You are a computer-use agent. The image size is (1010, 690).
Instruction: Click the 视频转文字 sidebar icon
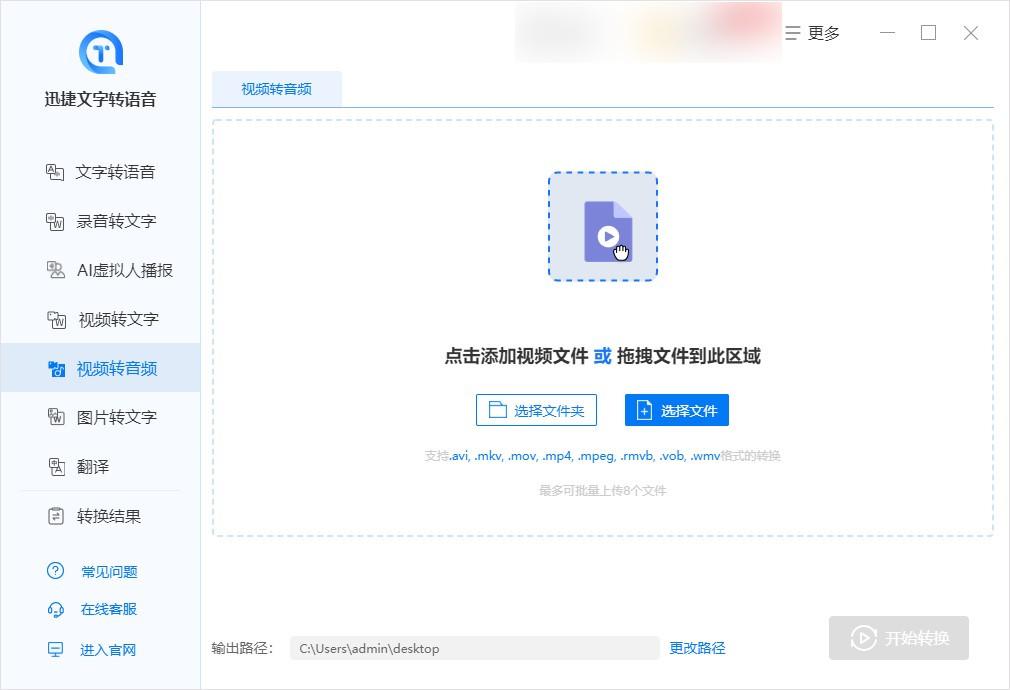[x=56, y=320]
